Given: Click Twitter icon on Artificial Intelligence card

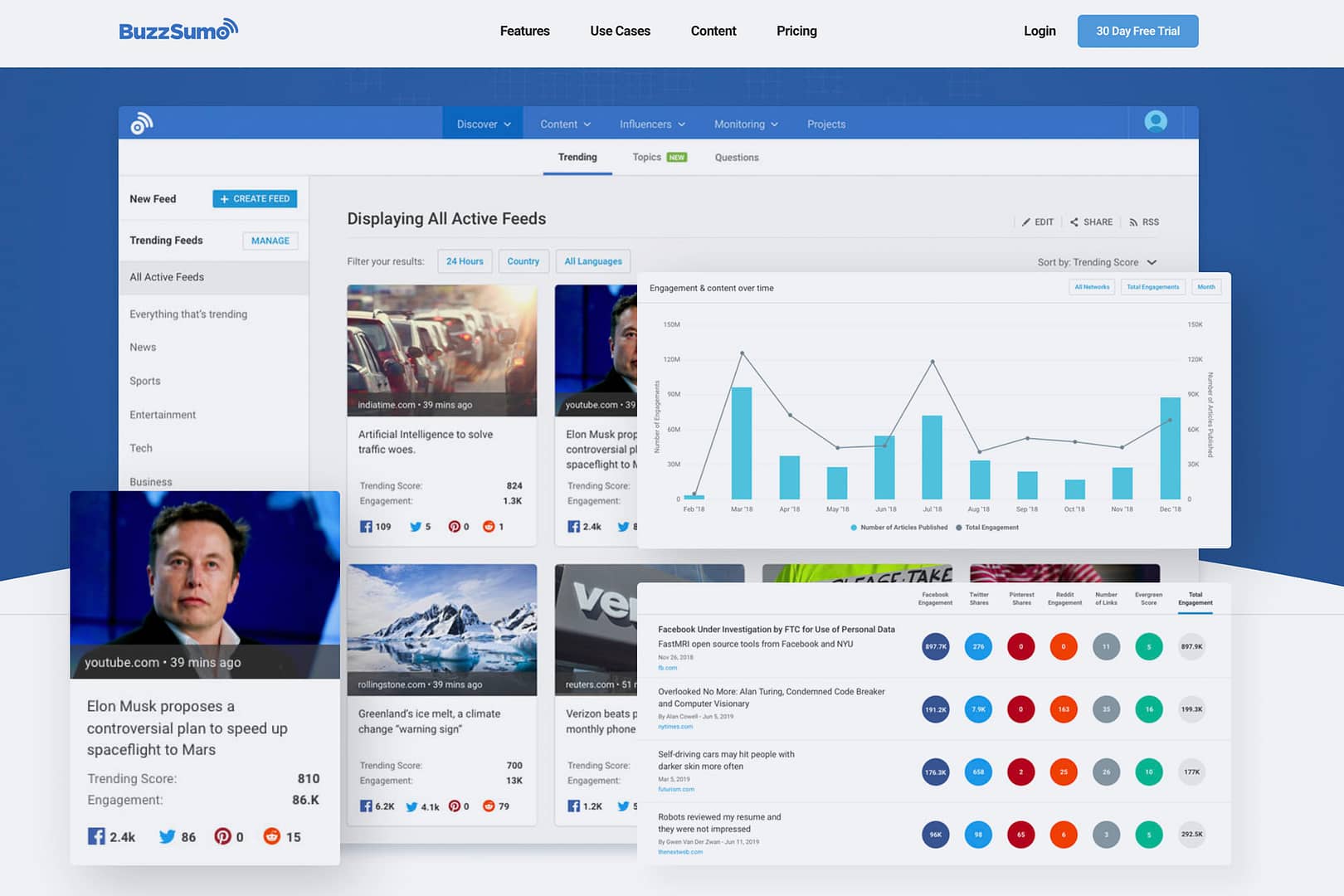Looking at the screenshot, I should click(416, 527).
